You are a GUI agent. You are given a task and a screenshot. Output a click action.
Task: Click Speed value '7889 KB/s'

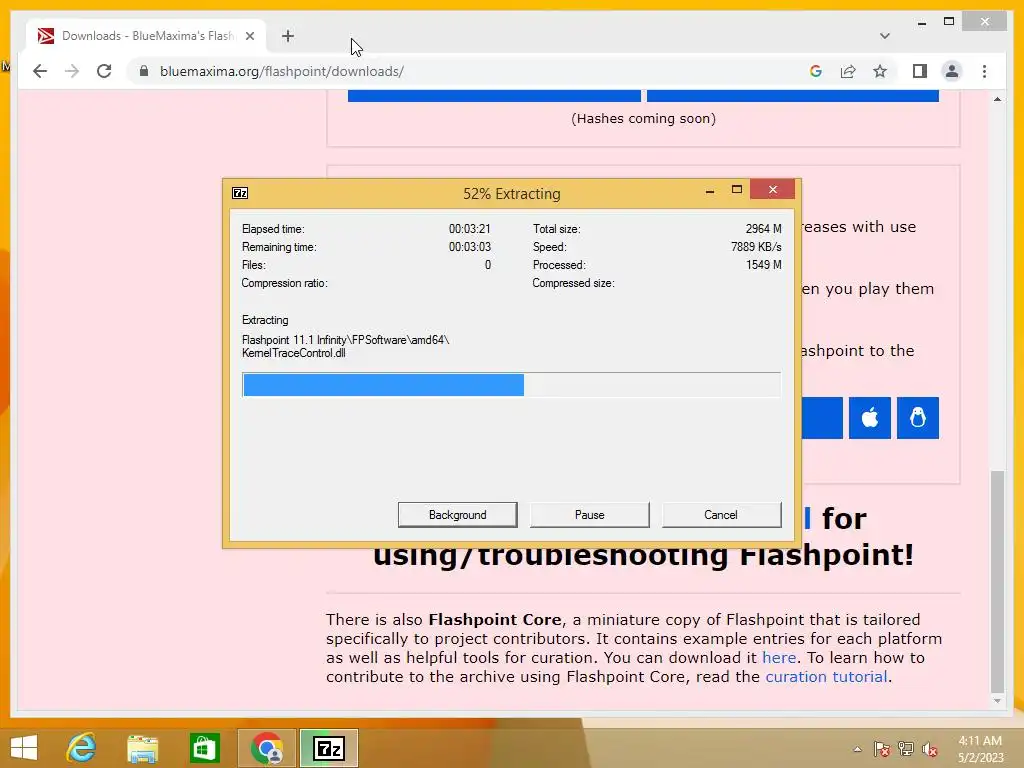(756, 247)
